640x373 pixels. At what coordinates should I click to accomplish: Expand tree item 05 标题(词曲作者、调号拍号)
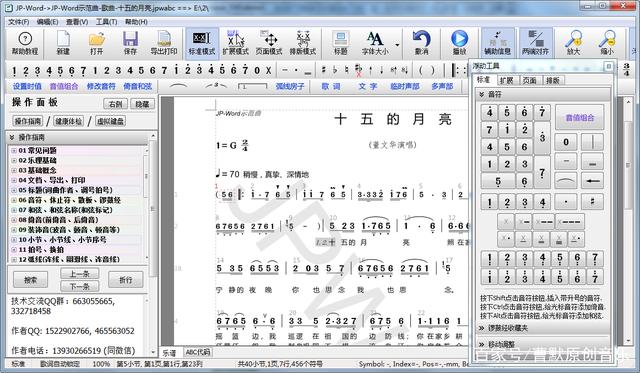coord(14,190)
